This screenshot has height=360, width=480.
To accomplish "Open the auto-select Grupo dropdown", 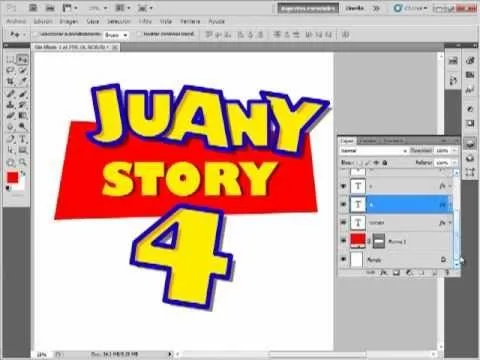I will (116, 35).
